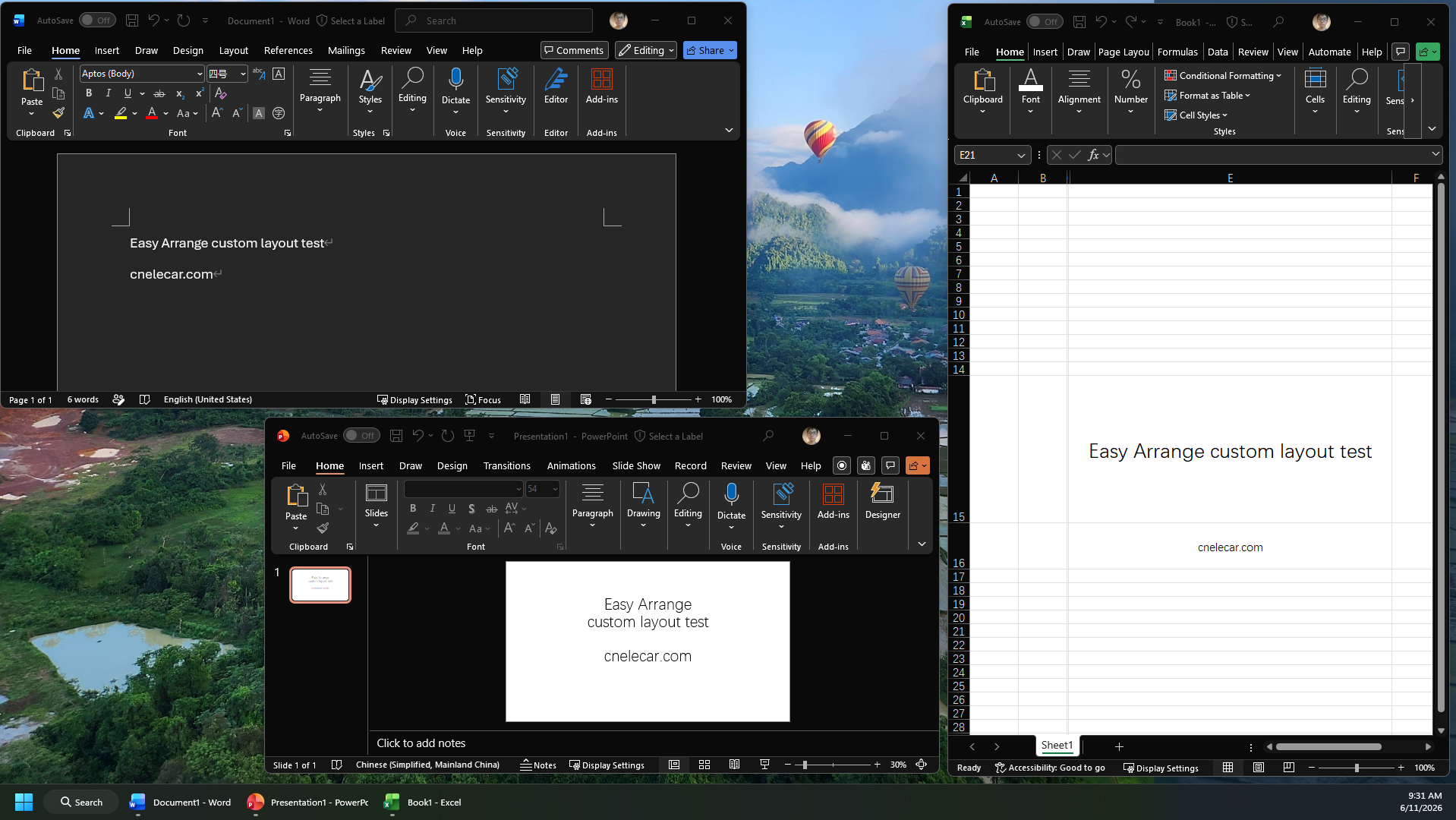Open Add-ins in PowerPoint ribbon
The height and width of the screenshot is (820, 1456).
pyautogui.click(x=833, y=502)
